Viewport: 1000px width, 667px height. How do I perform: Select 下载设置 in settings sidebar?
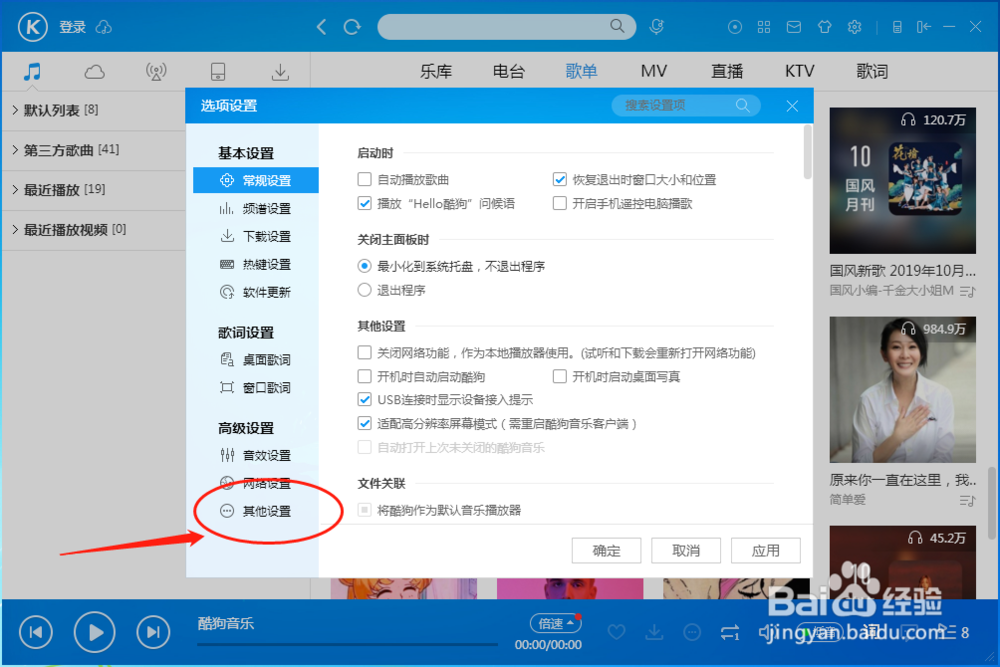pyautogui.click(x=256, y=237)
